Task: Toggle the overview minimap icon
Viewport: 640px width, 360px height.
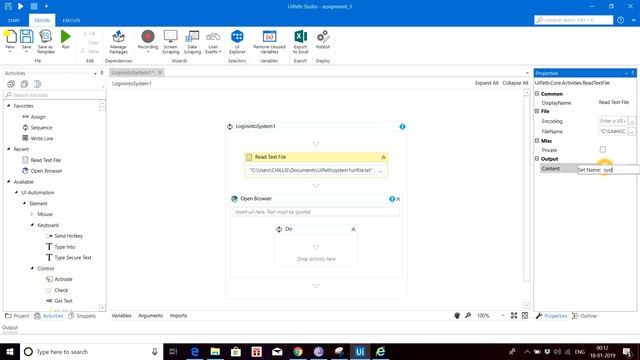Action: tap(525, 316)
